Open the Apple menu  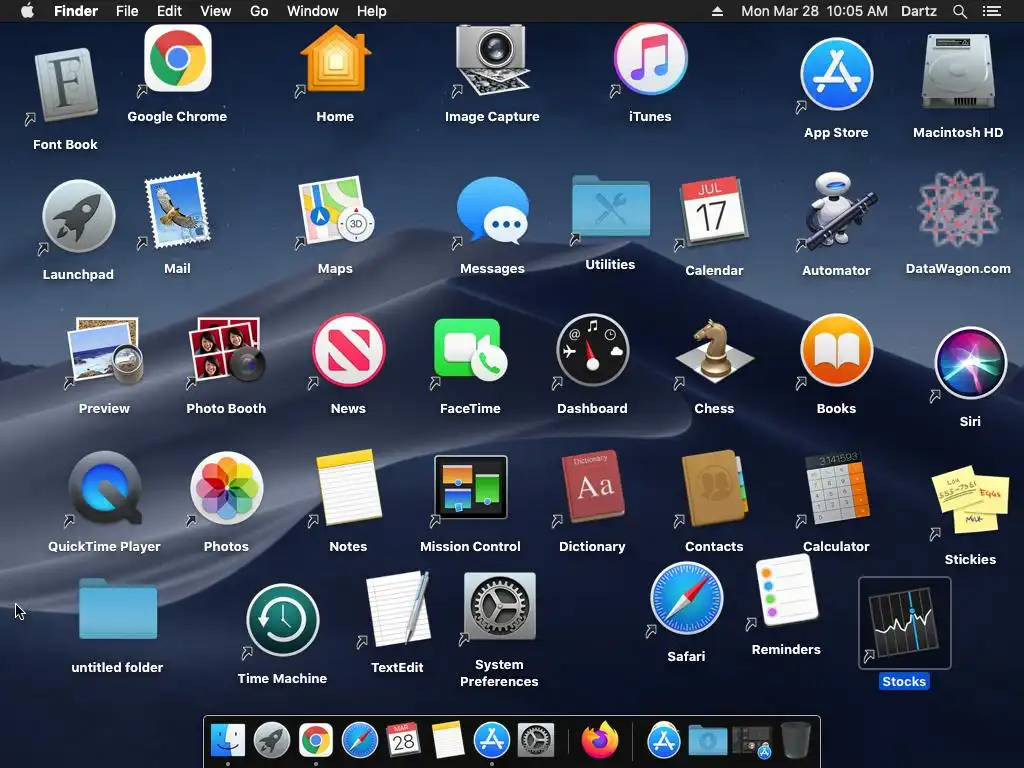point(27,11)
